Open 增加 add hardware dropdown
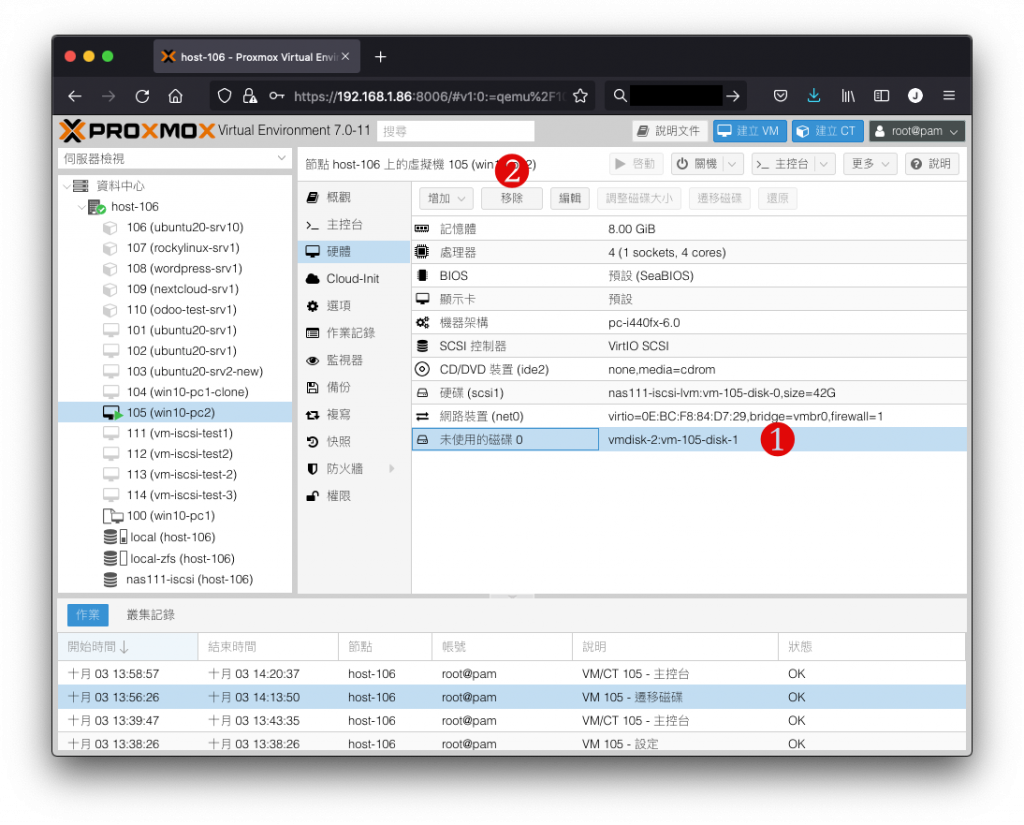The height and width of the screenshot is (825, 1024). coord(446,198)
